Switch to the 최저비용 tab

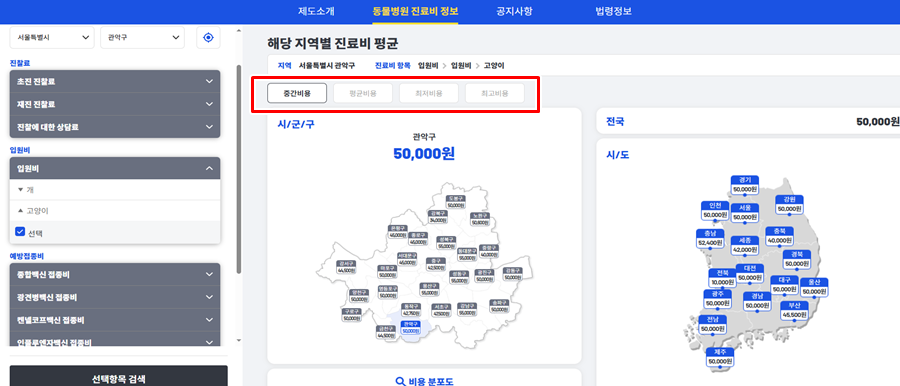click(429, 93)
